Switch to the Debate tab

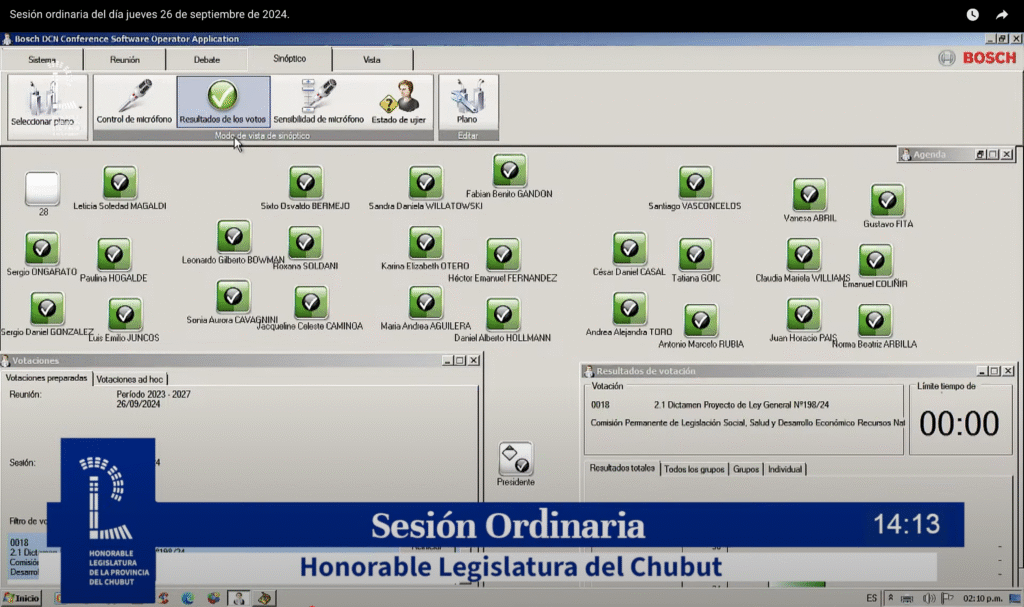coord(207,60)
